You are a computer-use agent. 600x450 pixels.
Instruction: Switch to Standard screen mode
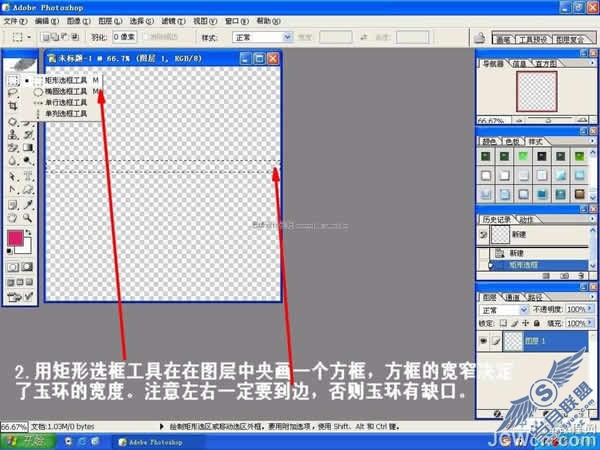[x=11, y=282]
